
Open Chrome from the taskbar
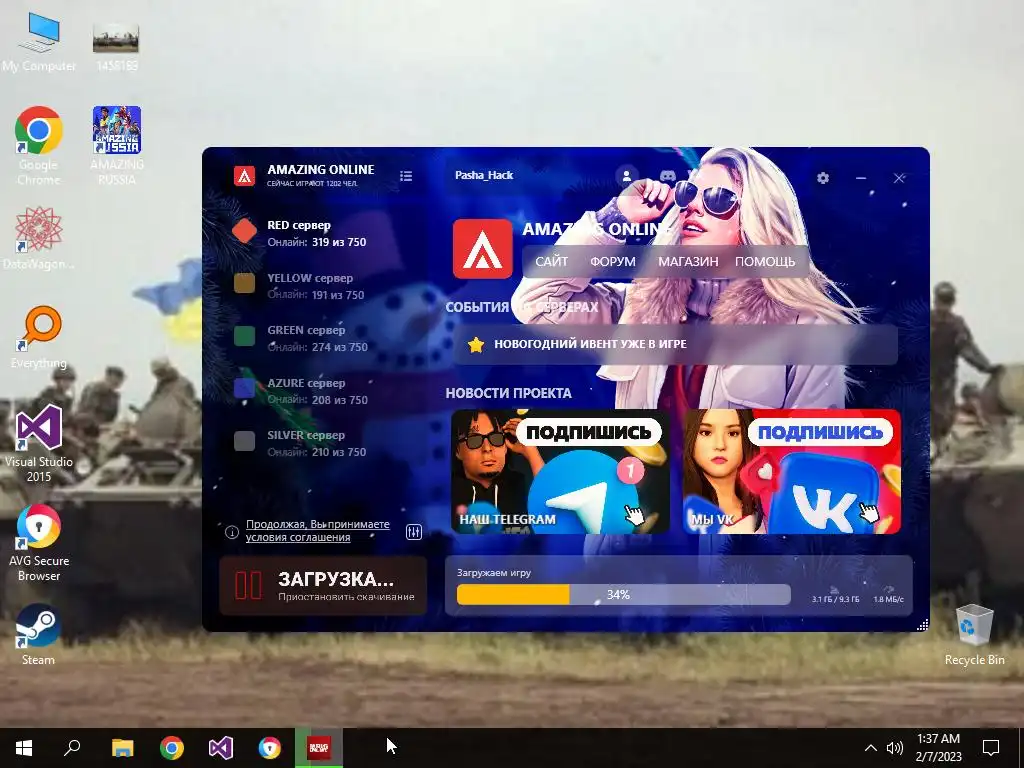(172, 748)
